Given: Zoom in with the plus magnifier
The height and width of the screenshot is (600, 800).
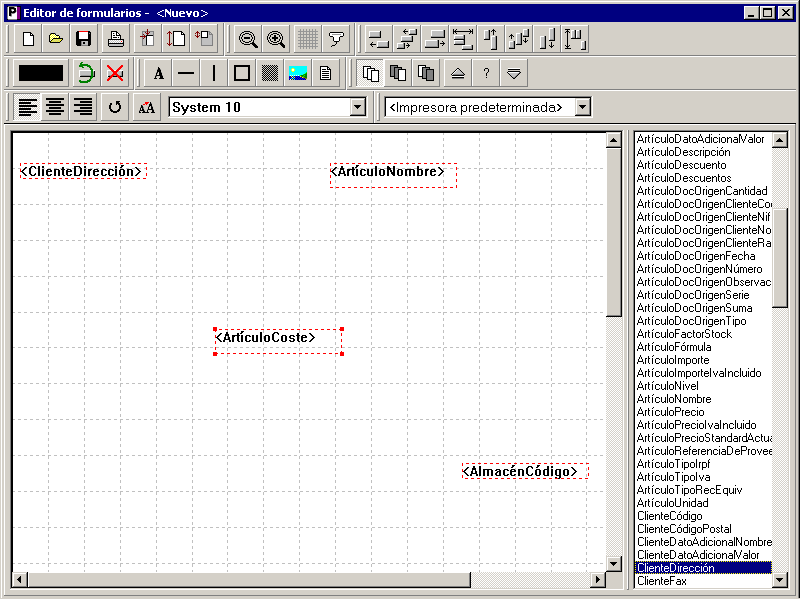Looking at the screenshot, I should [276, 39].
